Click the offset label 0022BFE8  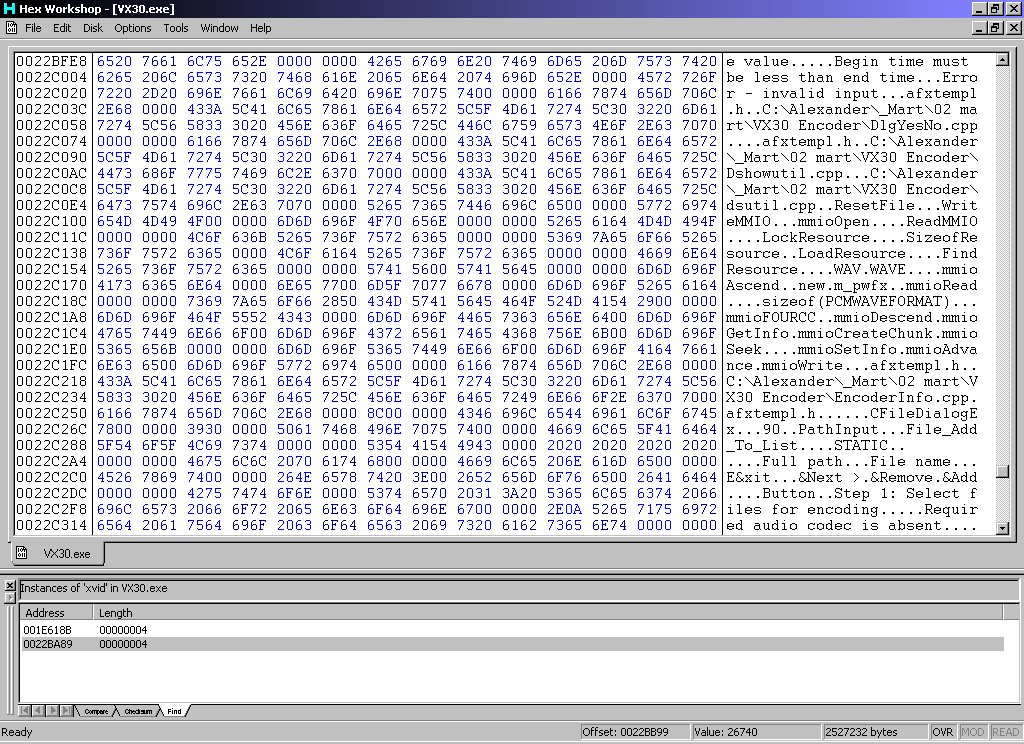click(52, 61)
